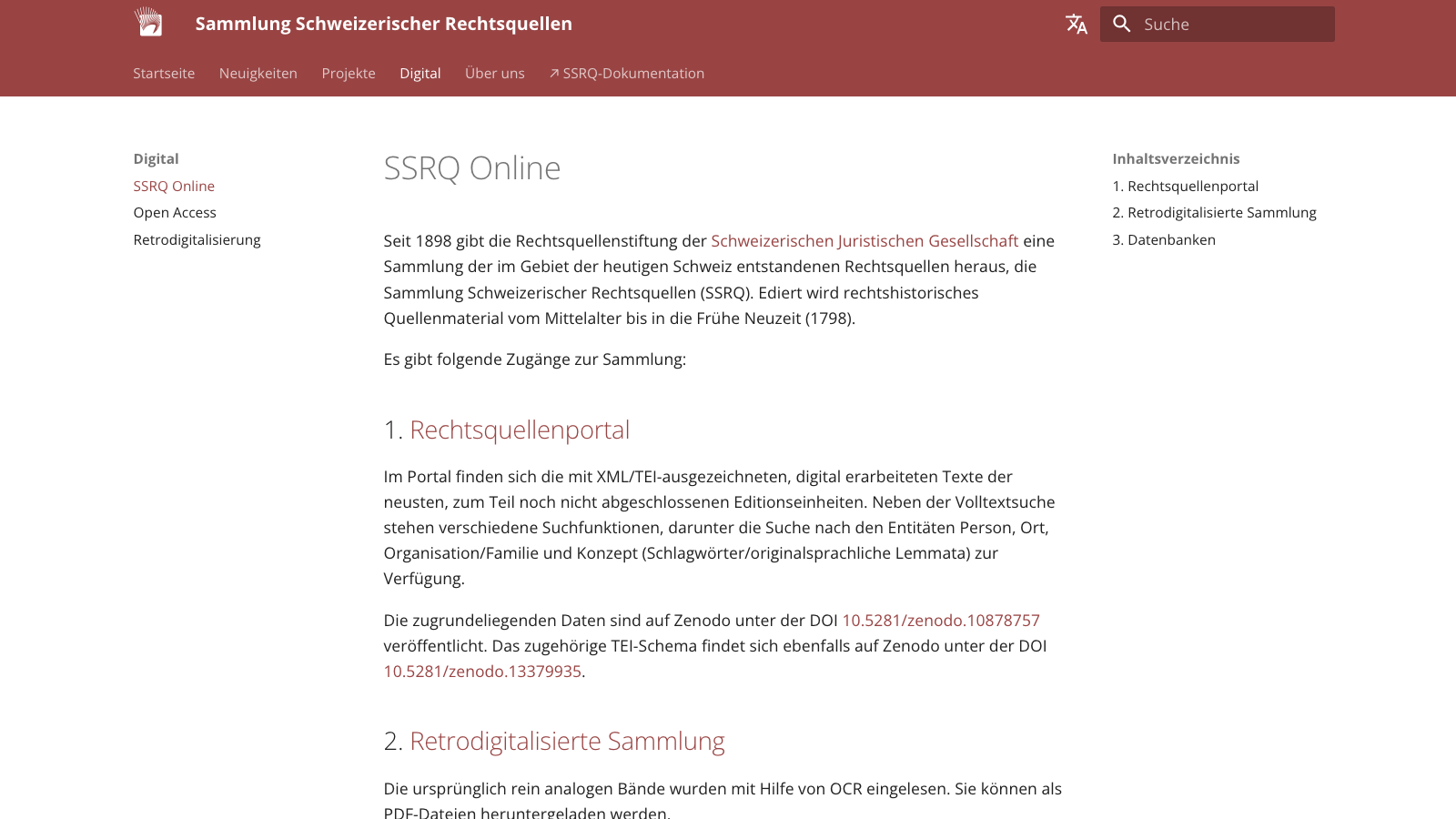This screenshot has width=1456, height=819.
Task: Go to the Projekte page
Action: coord(349,73)
